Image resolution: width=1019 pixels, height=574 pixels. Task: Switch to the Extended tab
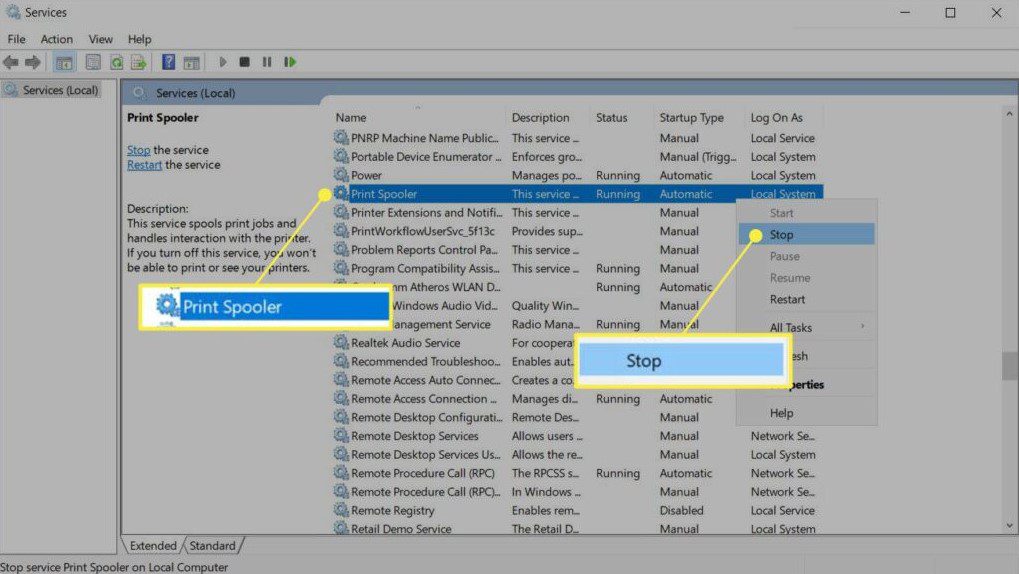[153, 545]
